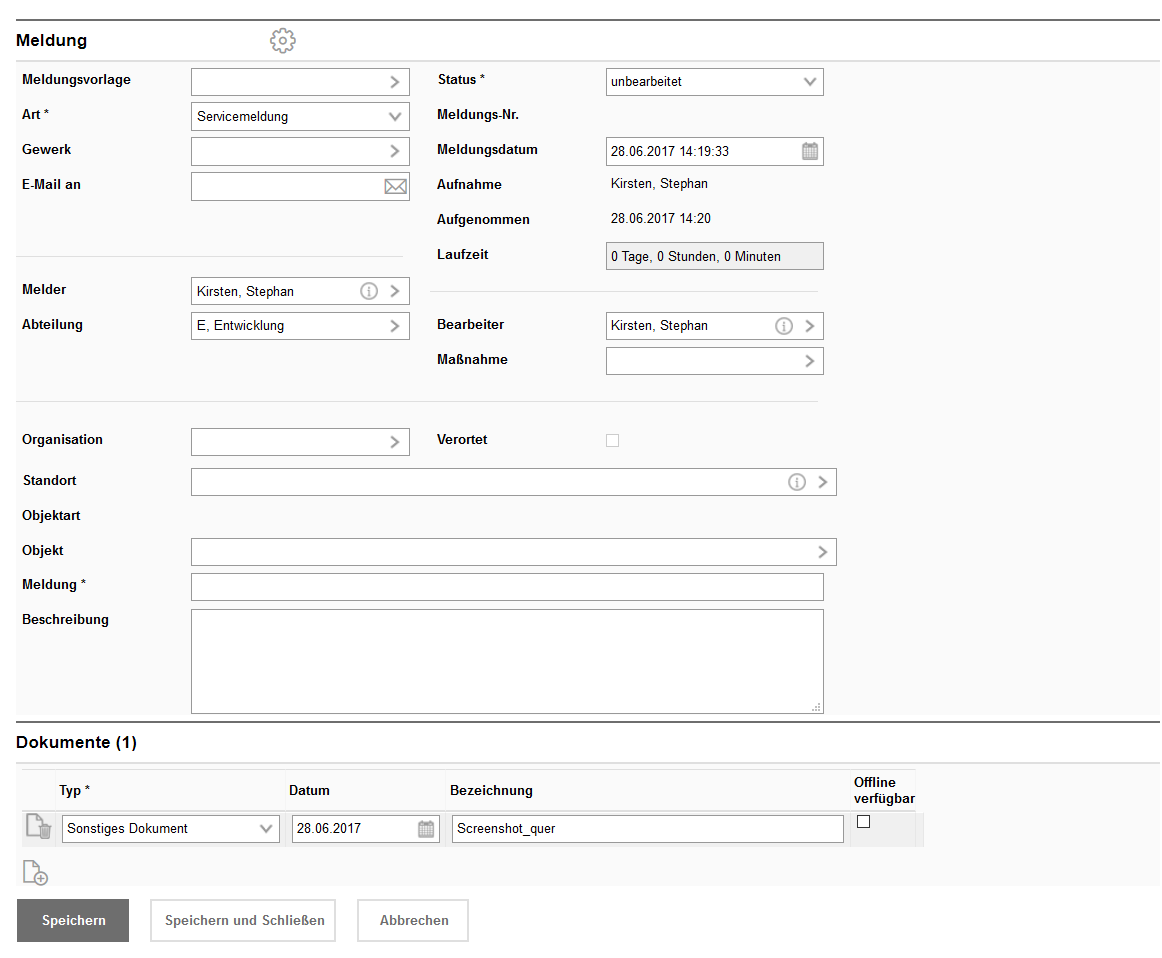Image resolution: width=1162 pixels, height=958 pixels.
Task: Expand the Typ dropdown Sonstiges Dokument
Action: pyautogui.click(x=266, y=829)
